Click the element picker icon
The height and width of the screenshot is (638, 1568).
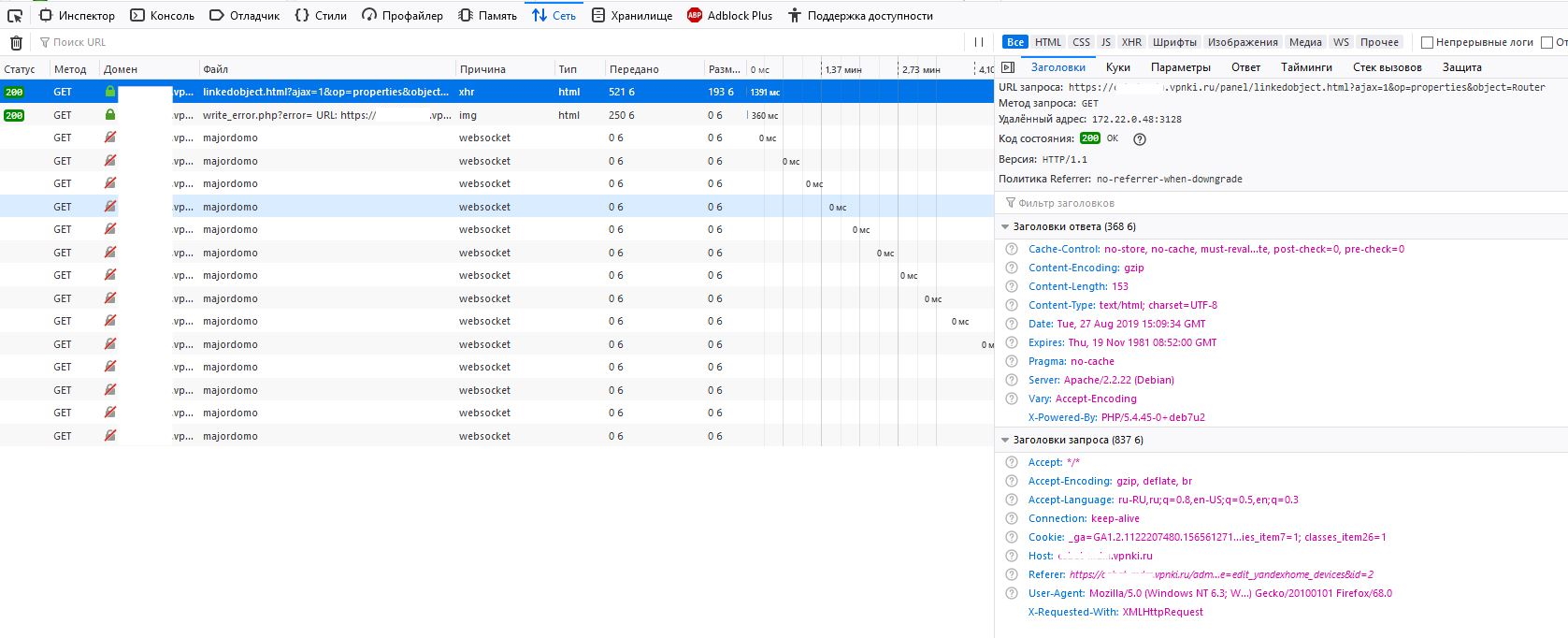(x=15, y=16)
